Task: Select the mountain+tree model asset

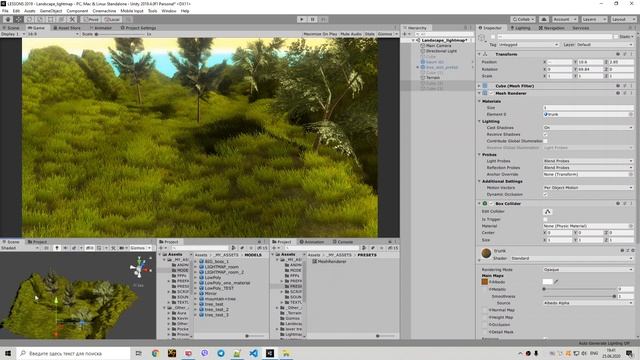Action: coord(220,299)
